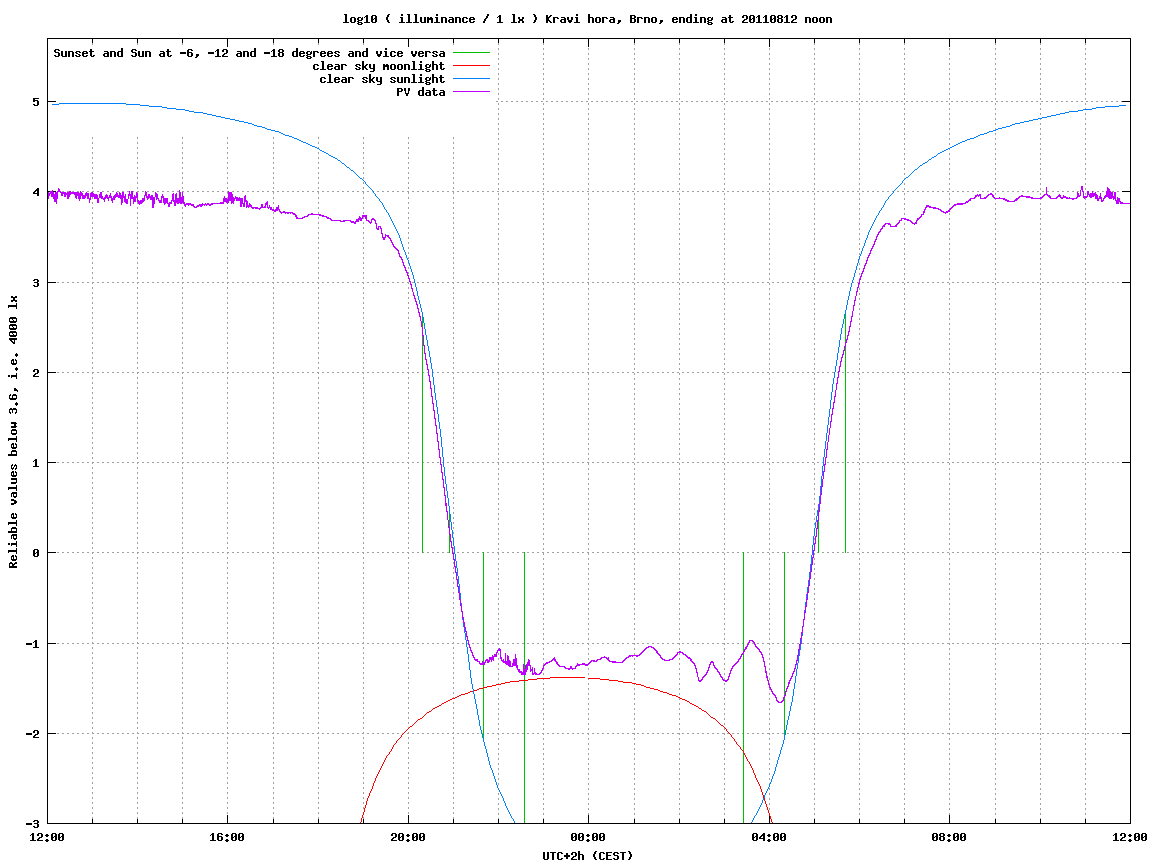Click the y-axis tick label -3

pyautogui.click(x=32, y=824)
